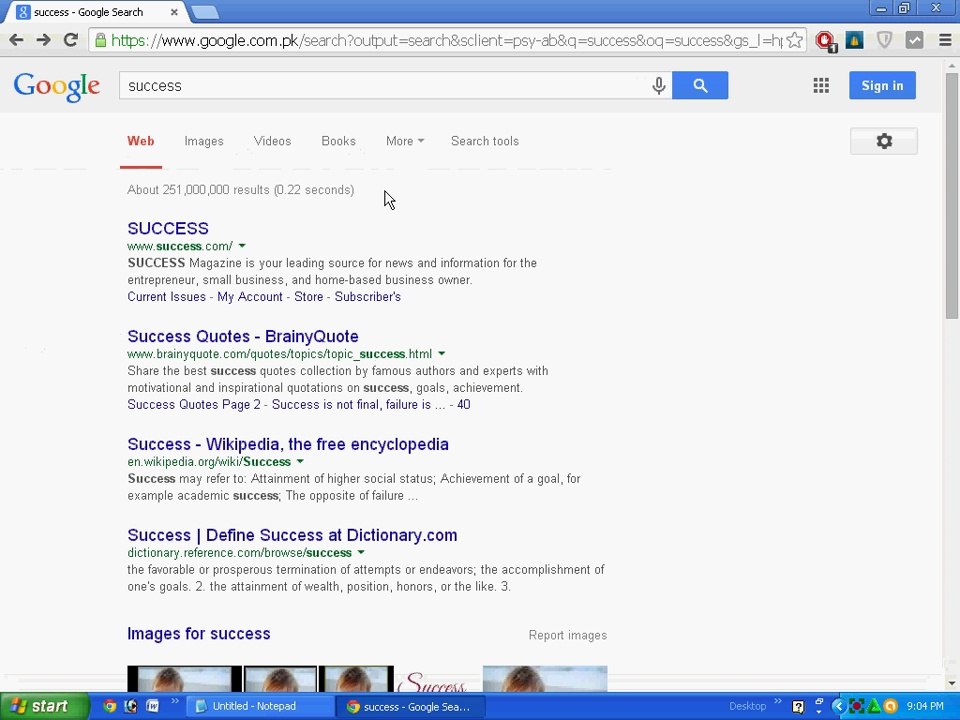
Task: Click the vertical scrollbar thumb
Action: [x=951, y=195]
